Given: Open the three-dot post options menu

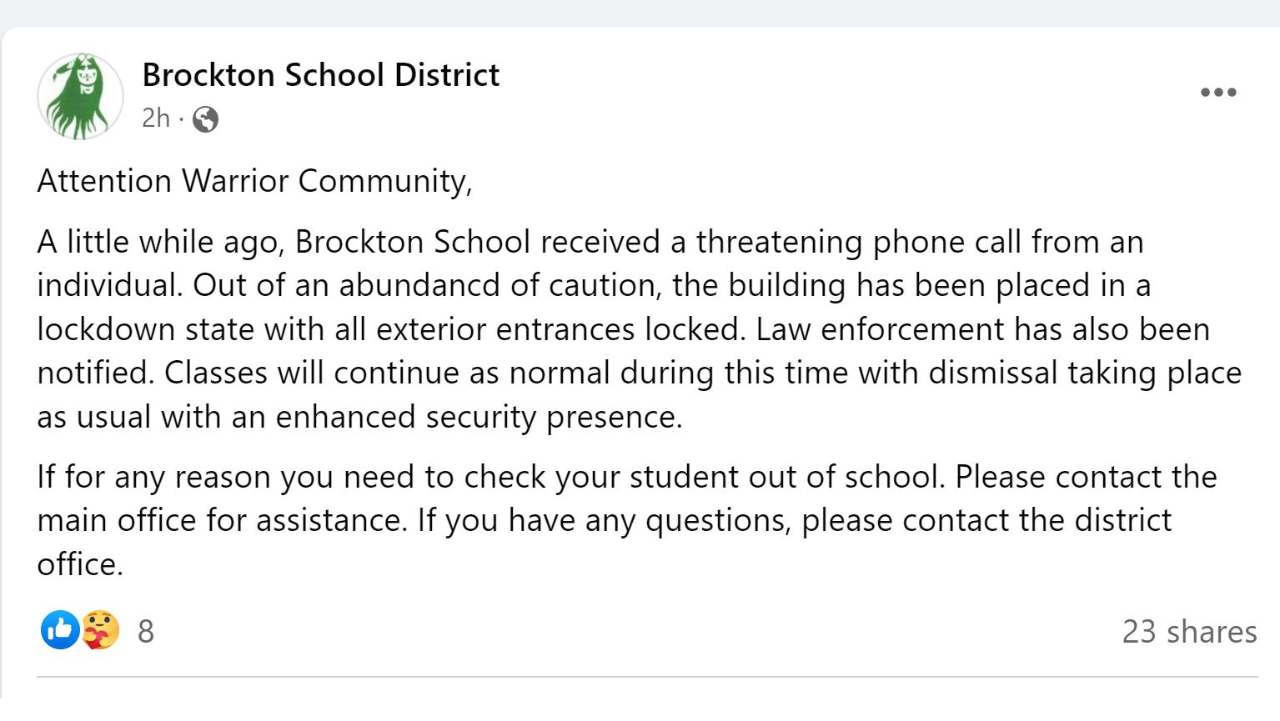Looking at the screenshot, I should point(1218,93).
